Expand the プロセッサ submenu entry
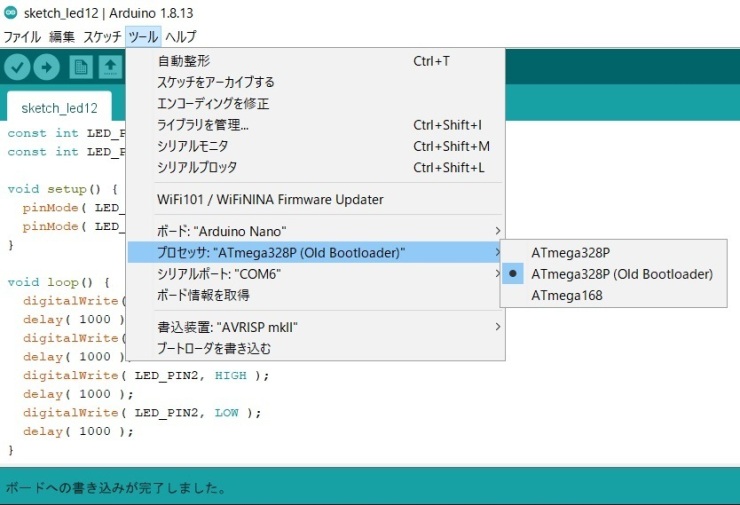Image resolution: width=740 pixels, height=505 pixels. tap(316, 252)
